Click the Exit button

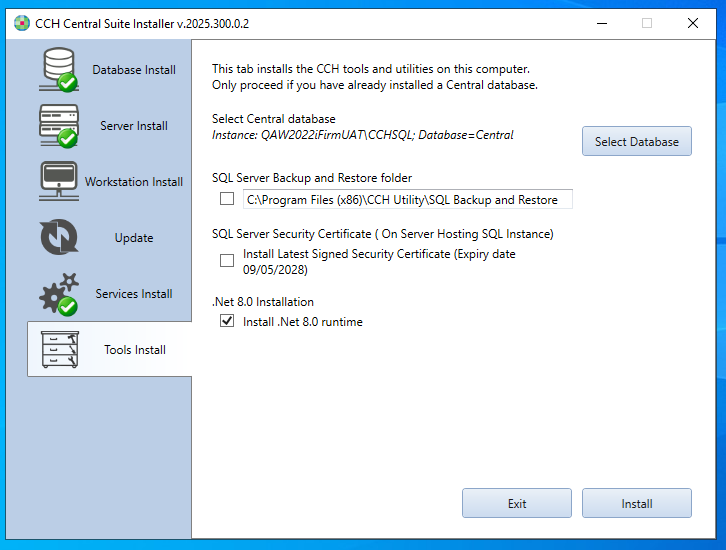point(517,503)
